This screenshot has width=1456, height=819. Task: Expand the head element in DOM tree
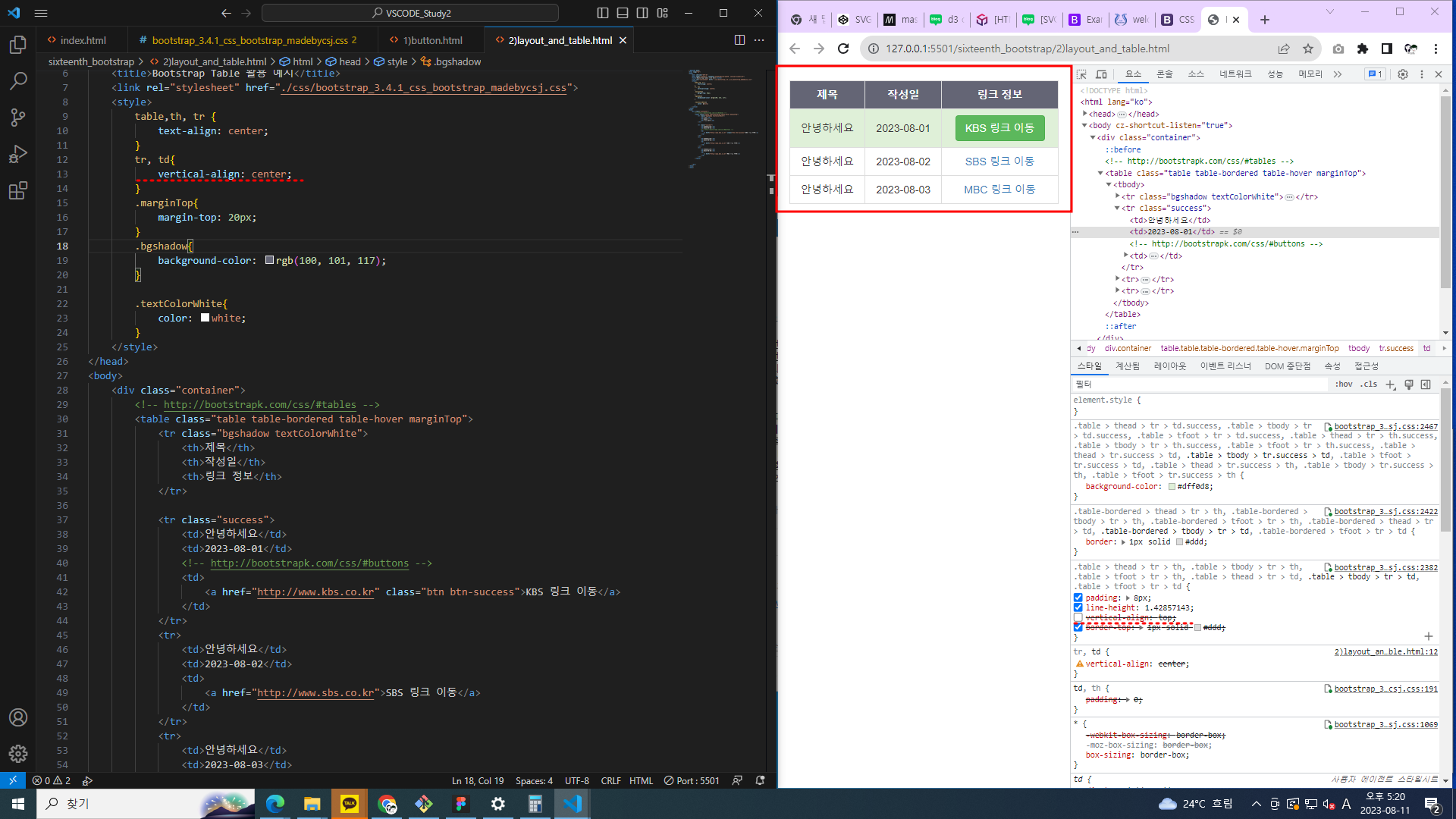1085,114
